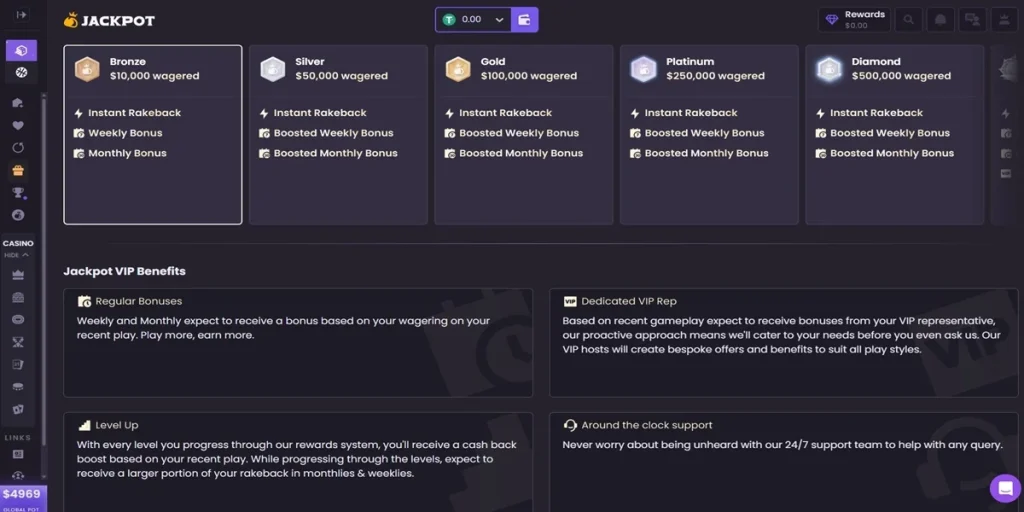Open favorites heart icon in sidebar
This screenshot has height=512, width=1024.
pyautogui.click(x=18, y=126)
